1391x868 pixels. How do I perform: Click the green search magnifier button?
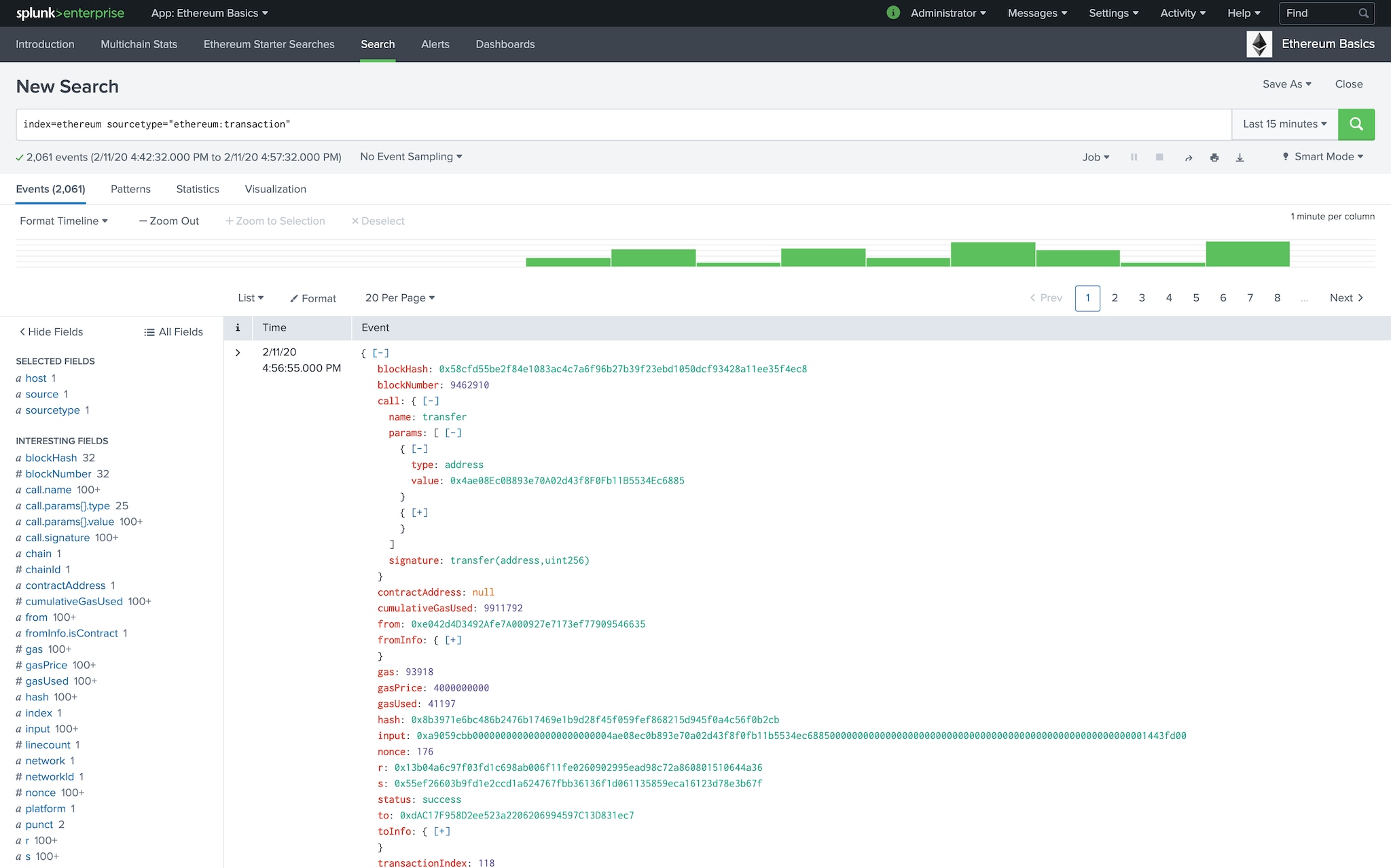pos(1356,124)
